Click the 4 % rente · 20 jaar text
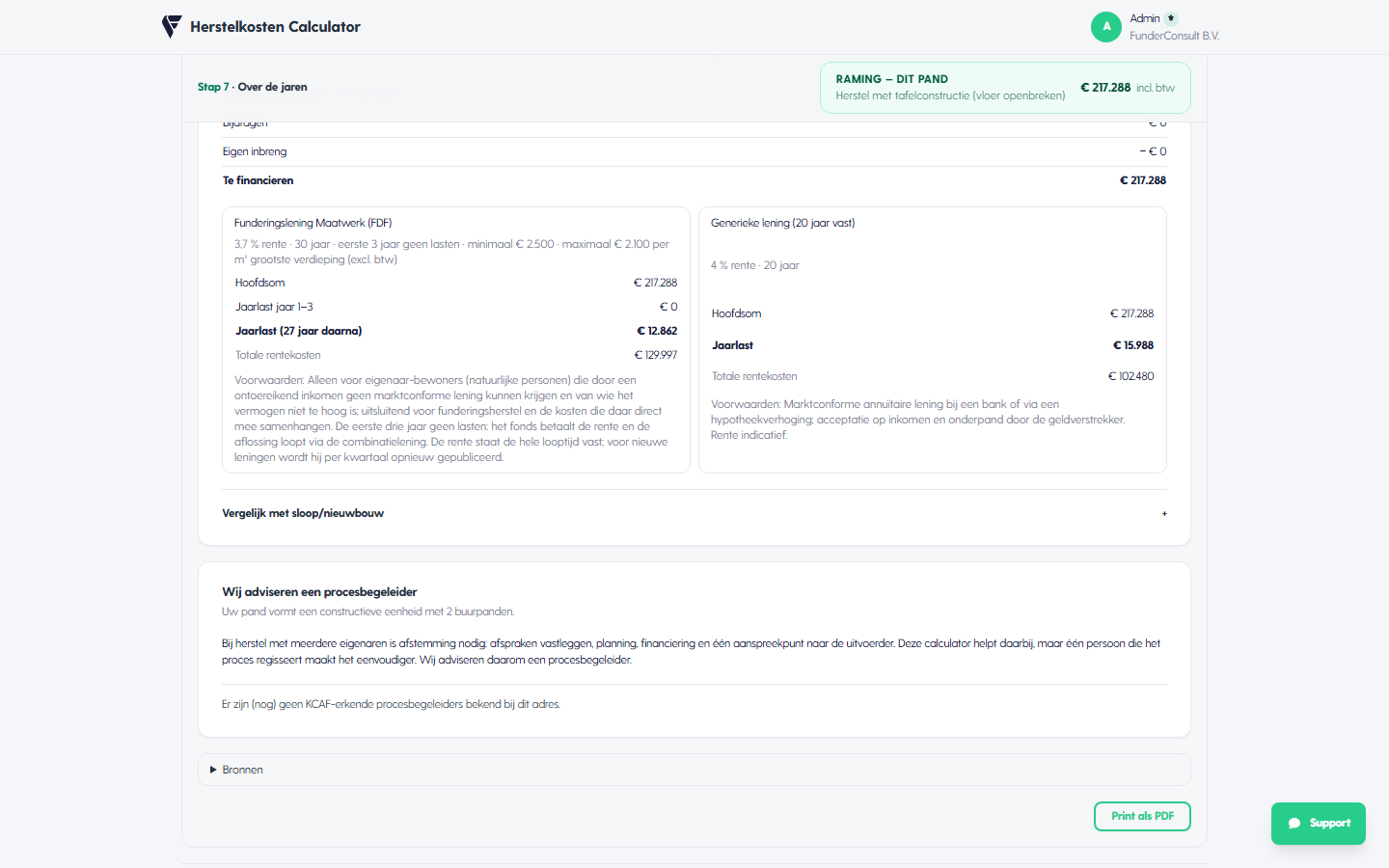 (x=755, y=265)
